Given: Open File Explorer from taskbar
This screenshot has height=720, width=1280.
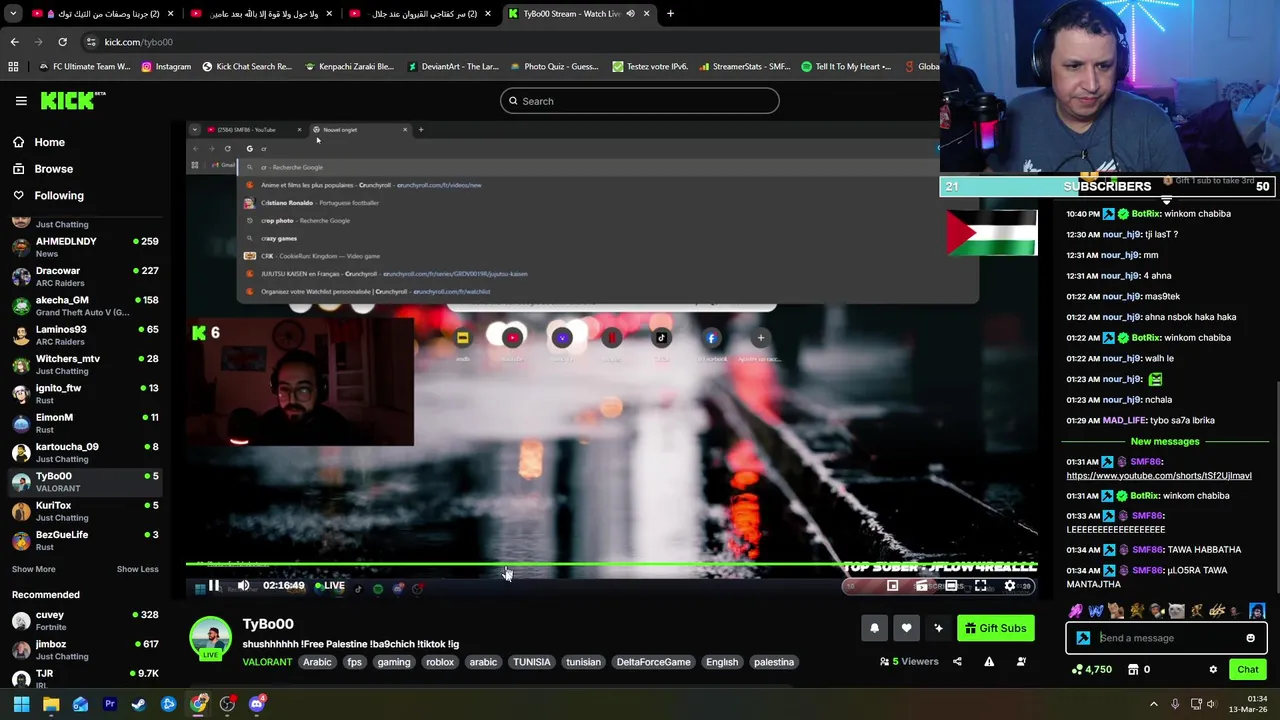Looking at the screenshot, I should pos(51,704).
